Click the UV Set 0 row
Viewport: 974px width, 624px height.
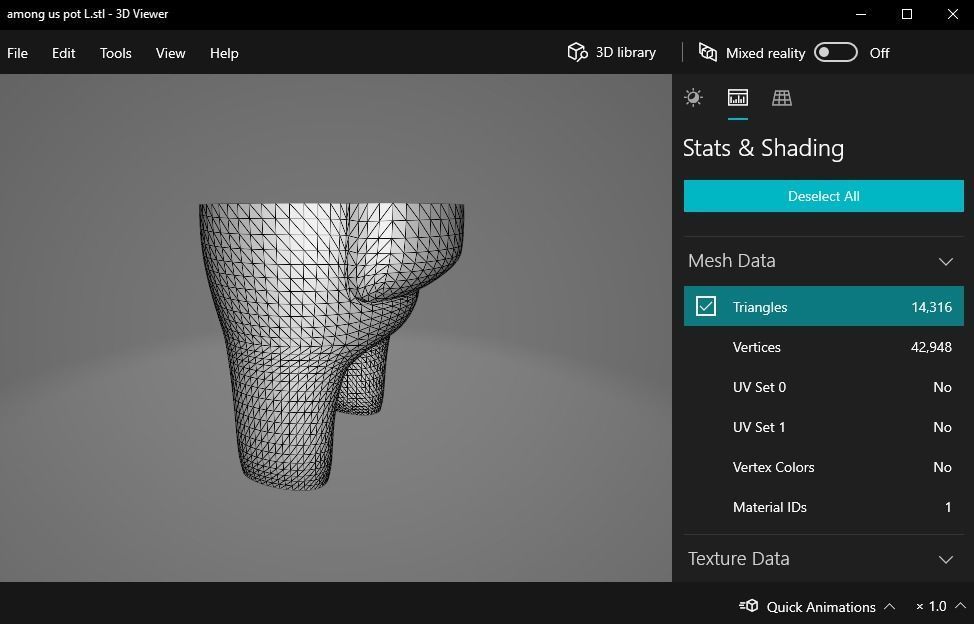824,387
